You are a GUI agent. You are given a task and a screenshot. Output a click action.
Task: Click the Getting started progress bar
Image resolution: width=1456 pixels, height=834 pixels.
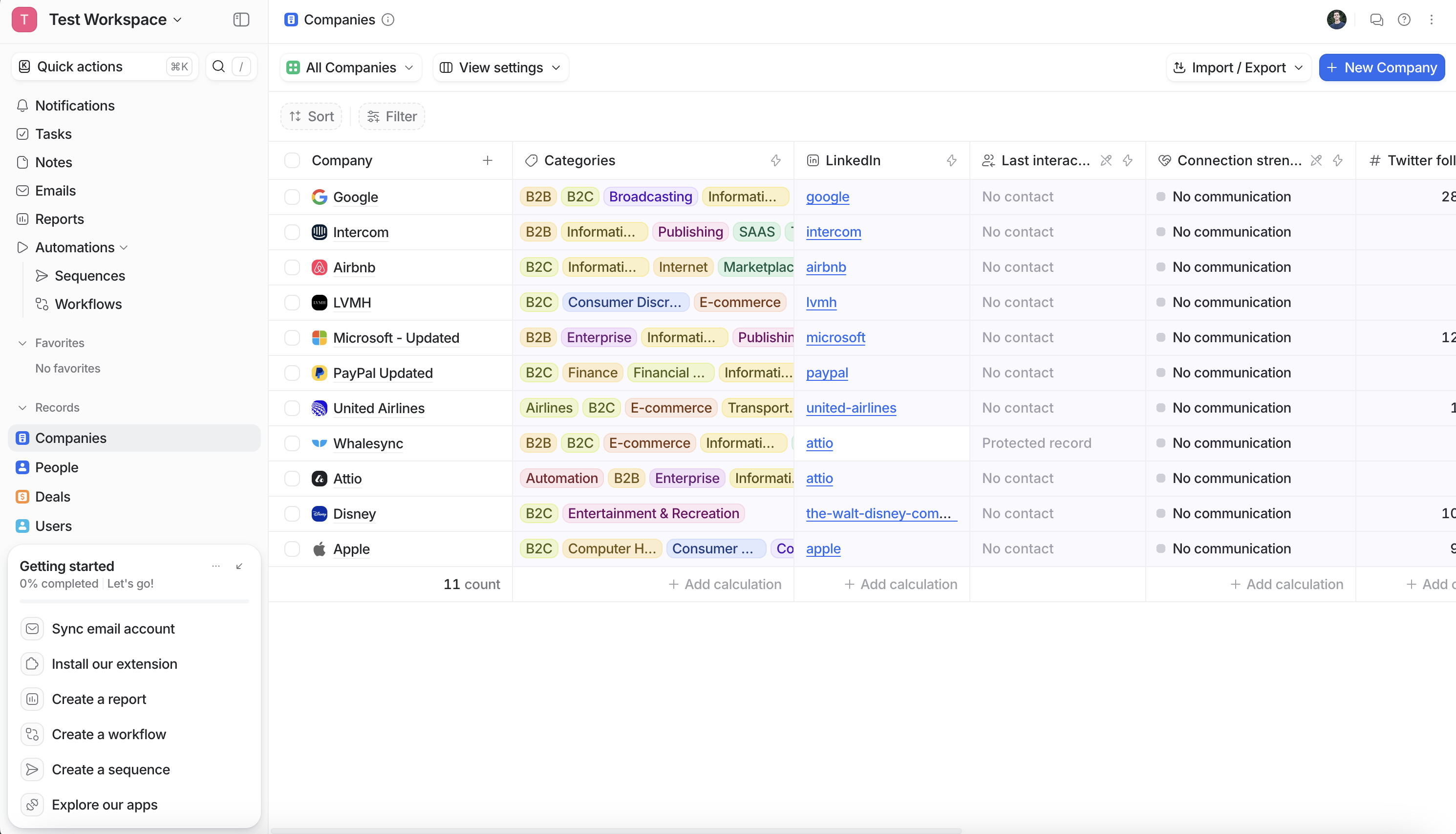pos(134,601)
